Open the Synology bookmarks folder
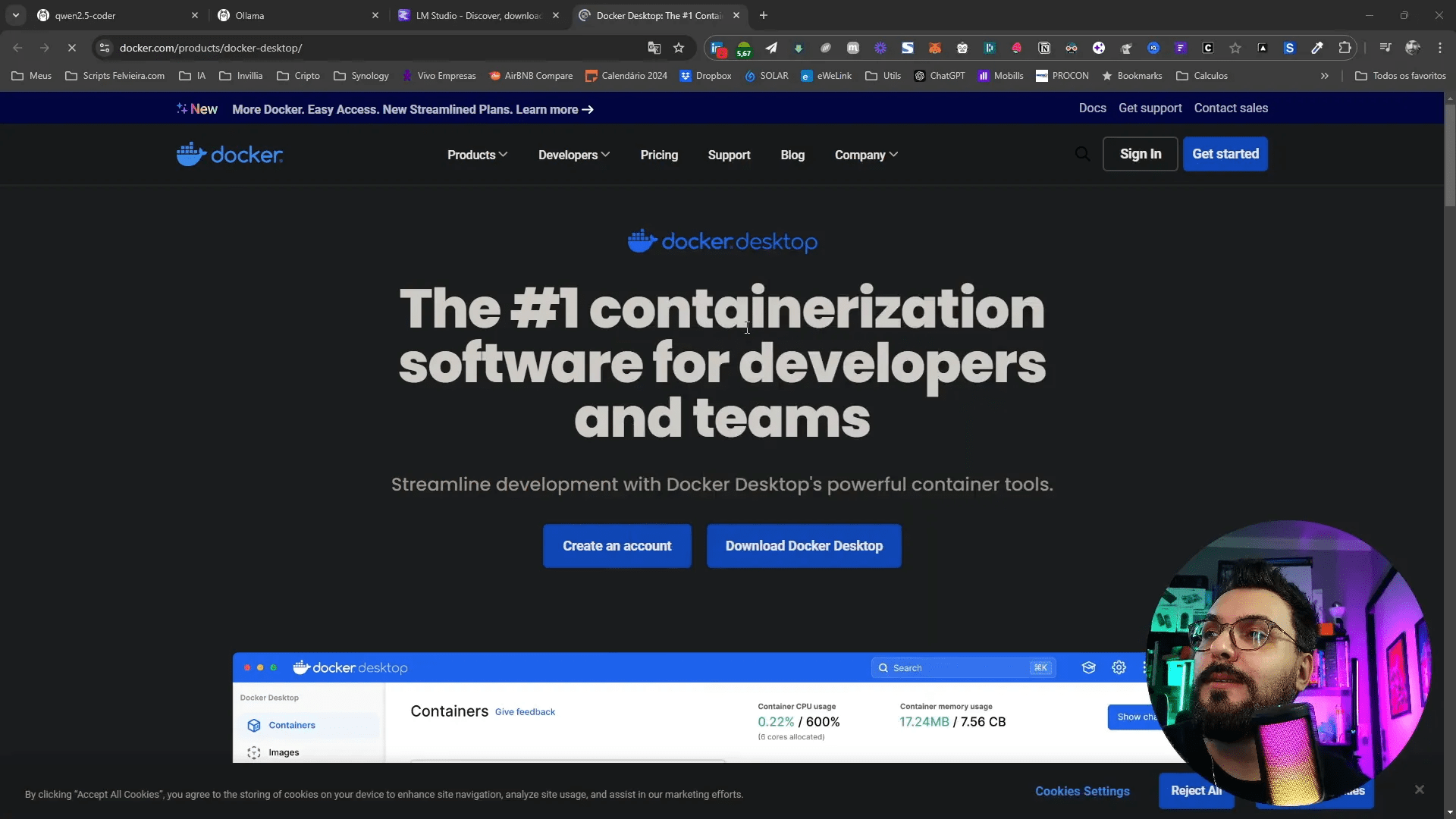Screen dimensions: 1456x819 click(x=361, y=76)
